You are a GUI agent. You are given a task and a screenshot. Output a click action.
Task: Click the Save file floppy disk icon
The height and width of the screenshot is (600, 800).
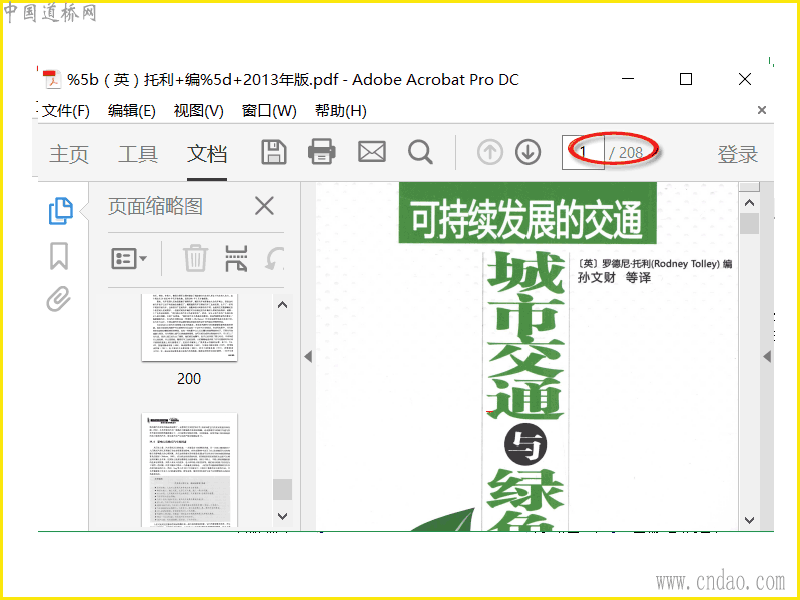pos(274,152)
